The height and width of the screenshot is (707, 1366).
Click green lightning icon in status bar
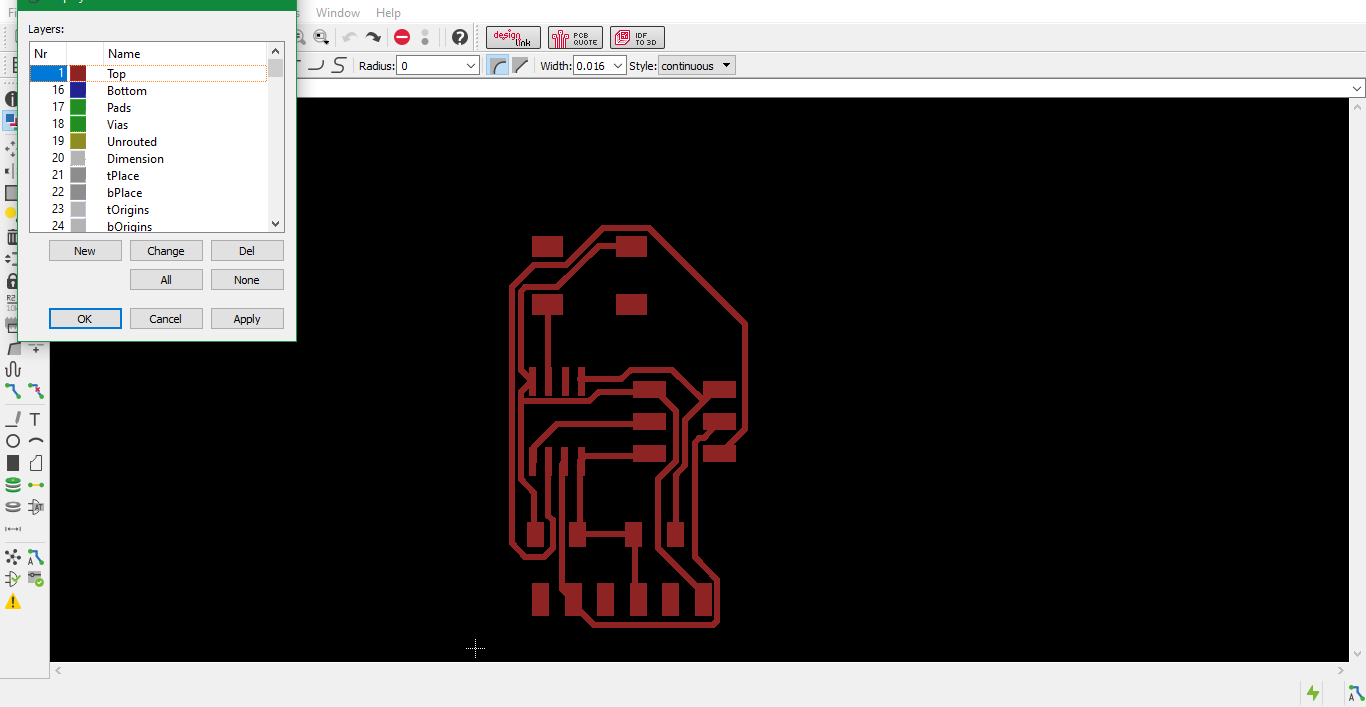(x=1313, y=692)
